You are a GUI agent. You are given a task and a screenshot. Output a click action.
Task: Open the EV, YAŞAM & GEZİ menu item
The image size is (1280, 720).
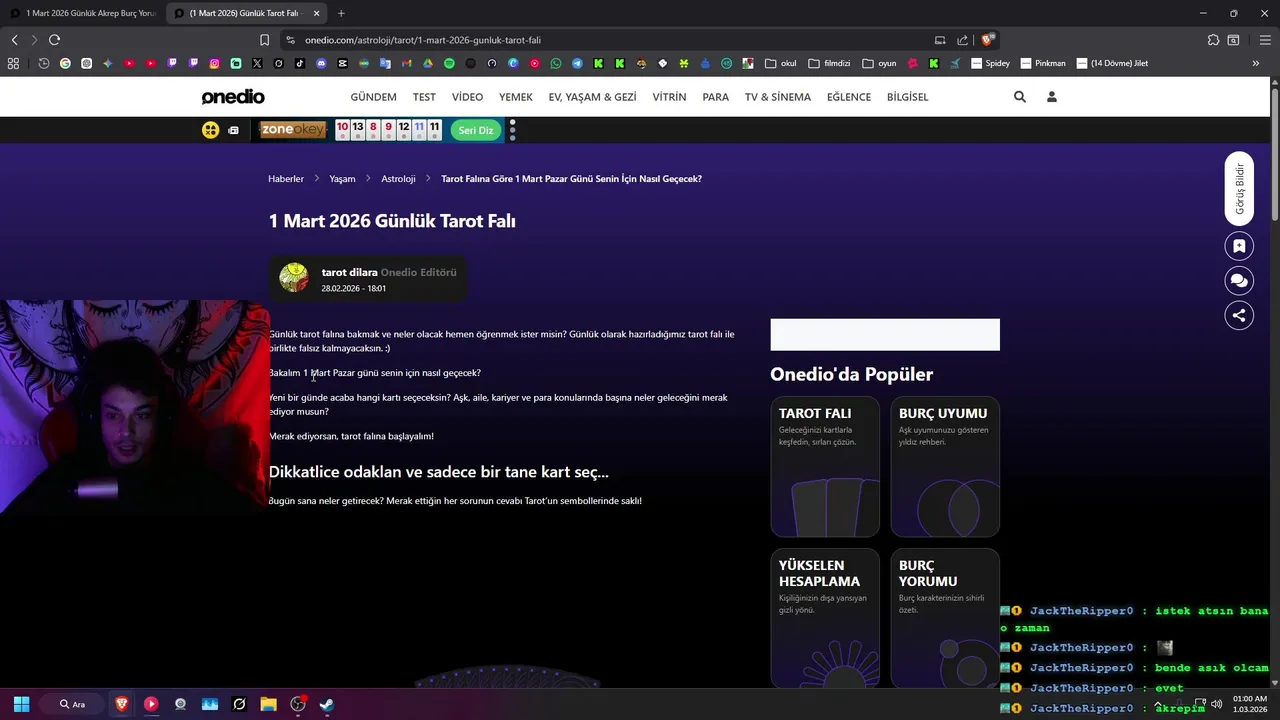592,97
